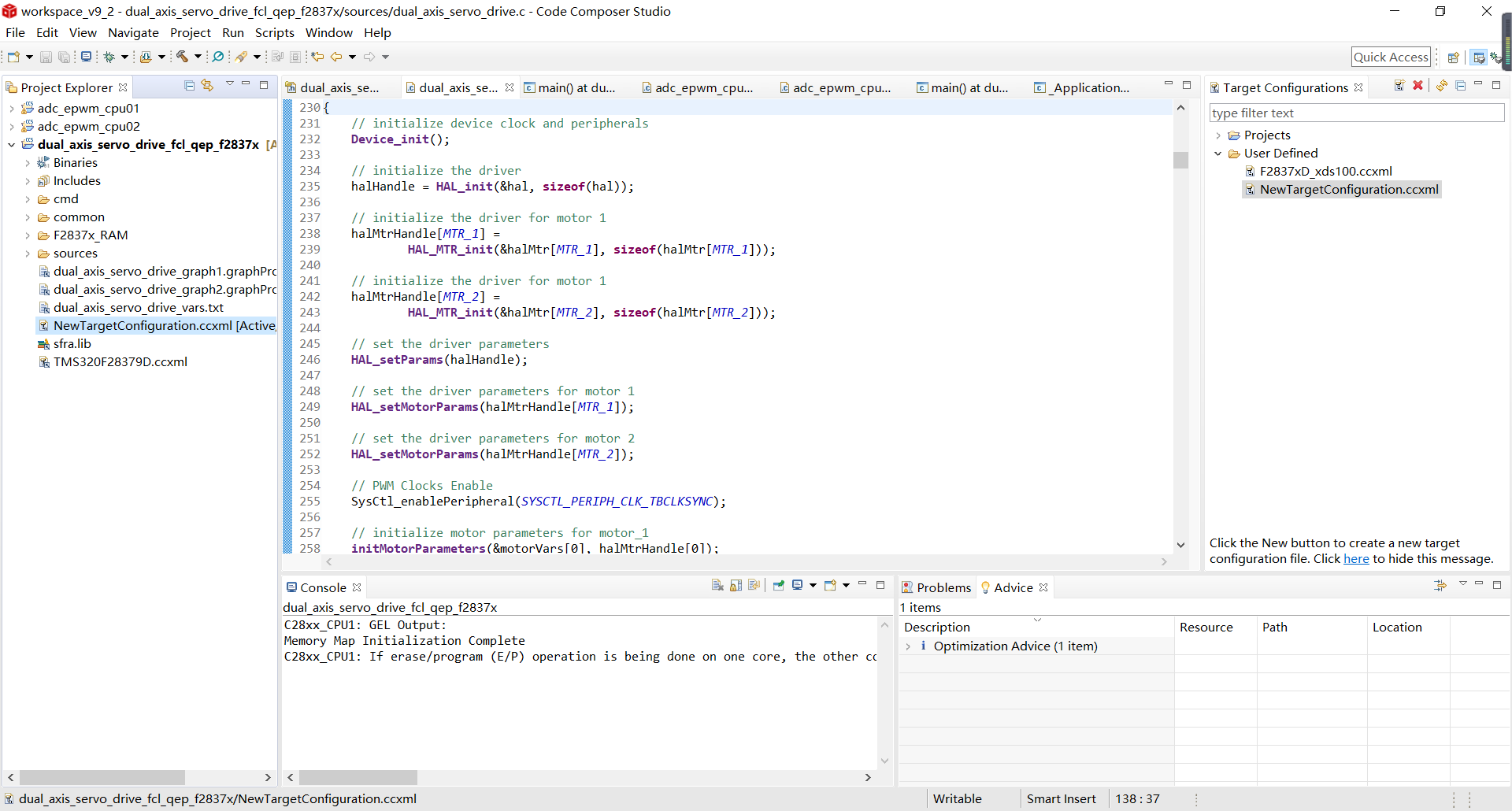Image resolution: width=1512 pixels, height=811 pixels.
Task: Open the Build hammer dropdown arrow
Action: 198,57
